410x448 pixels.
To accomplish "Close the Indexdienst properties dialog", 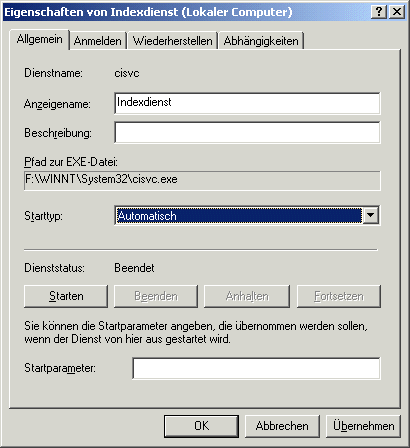I will click(397, 12).
